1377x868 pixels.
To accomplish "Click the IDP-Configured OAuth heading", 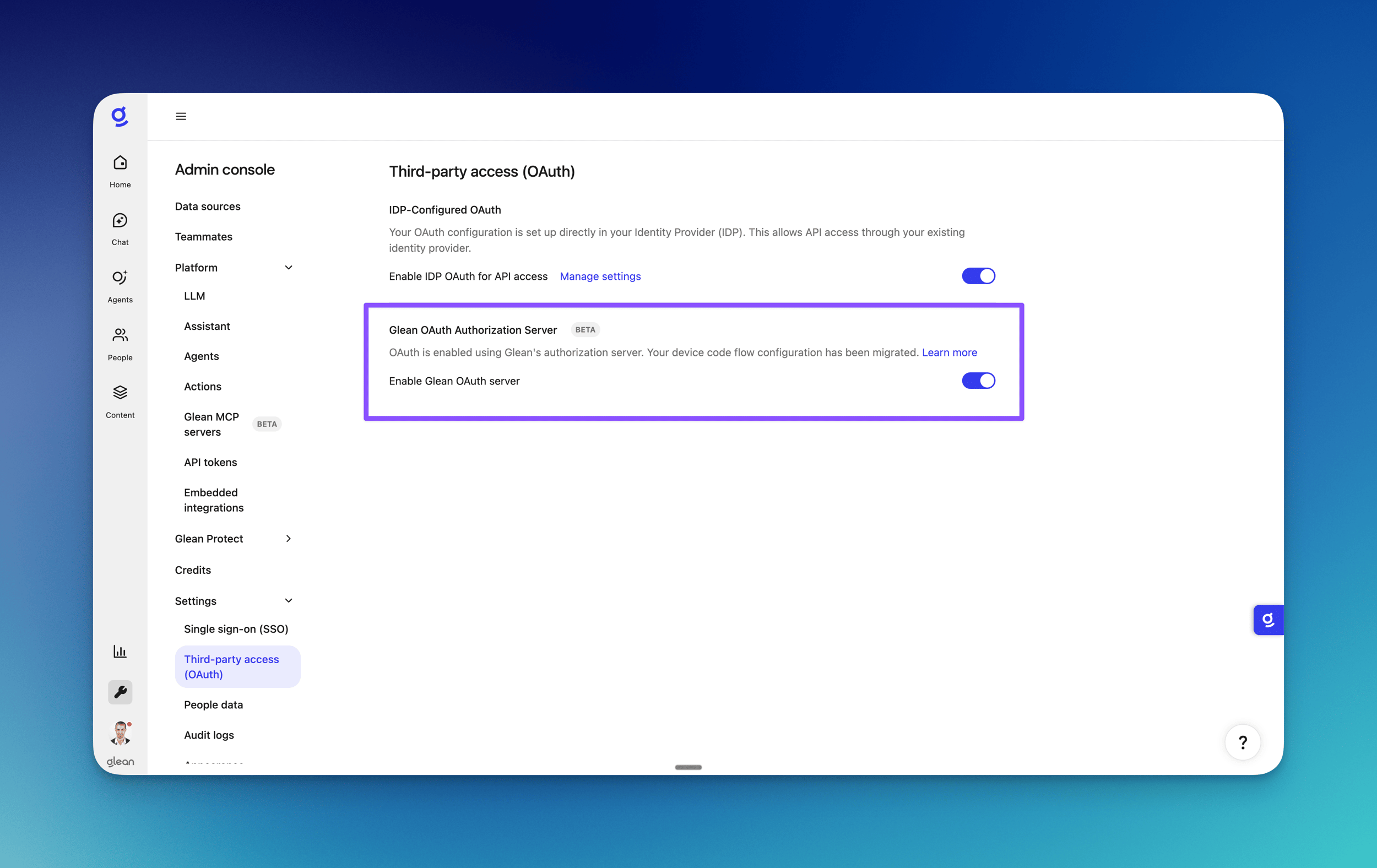I will click(445, 210).
